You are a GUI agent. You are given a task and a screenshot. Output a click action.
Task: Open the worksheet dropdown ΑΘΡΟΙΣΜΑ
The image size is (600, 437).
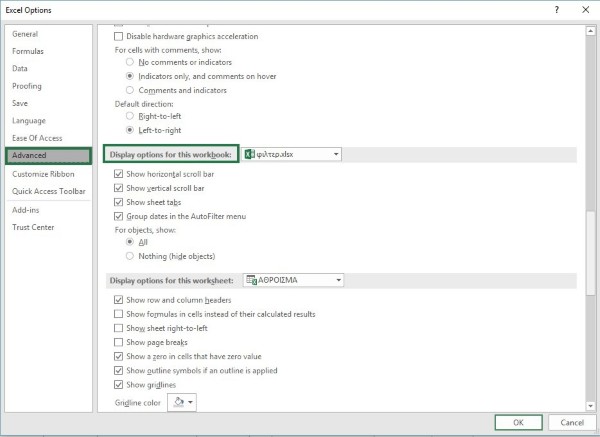pos(293,280)
